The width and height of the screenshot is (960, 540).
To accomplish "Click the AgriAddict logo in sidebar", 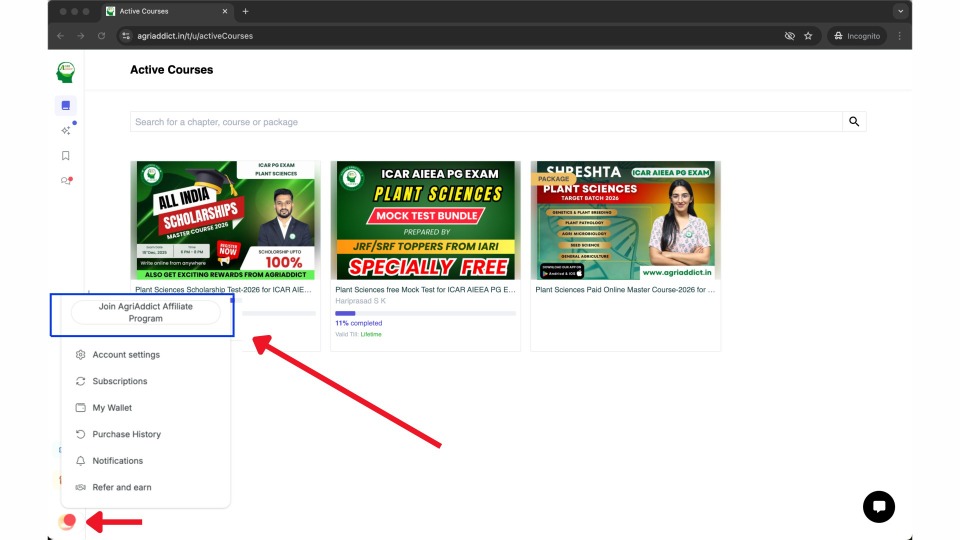I will click(x=66, y=72).
